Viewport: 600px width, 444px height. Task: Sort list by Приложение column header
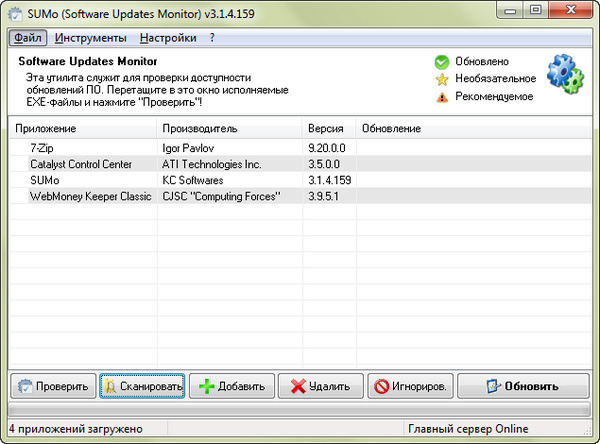tap(82, 129)
